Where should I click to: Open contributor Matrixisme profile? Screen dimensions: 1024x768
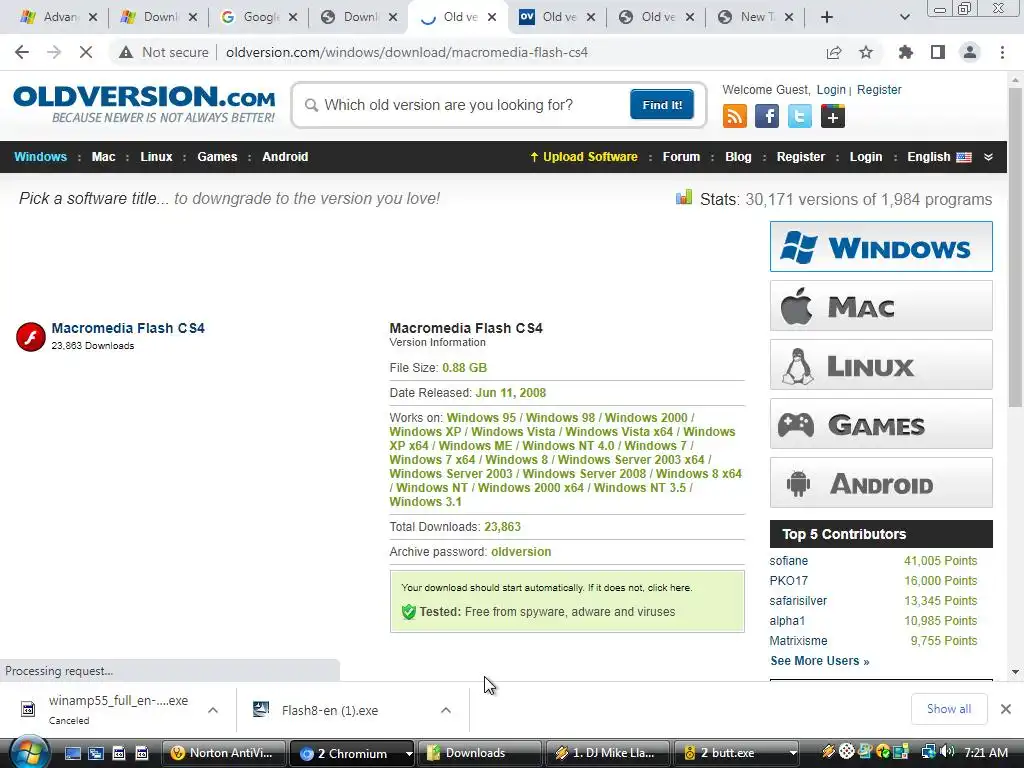click(x=798, y=641)
